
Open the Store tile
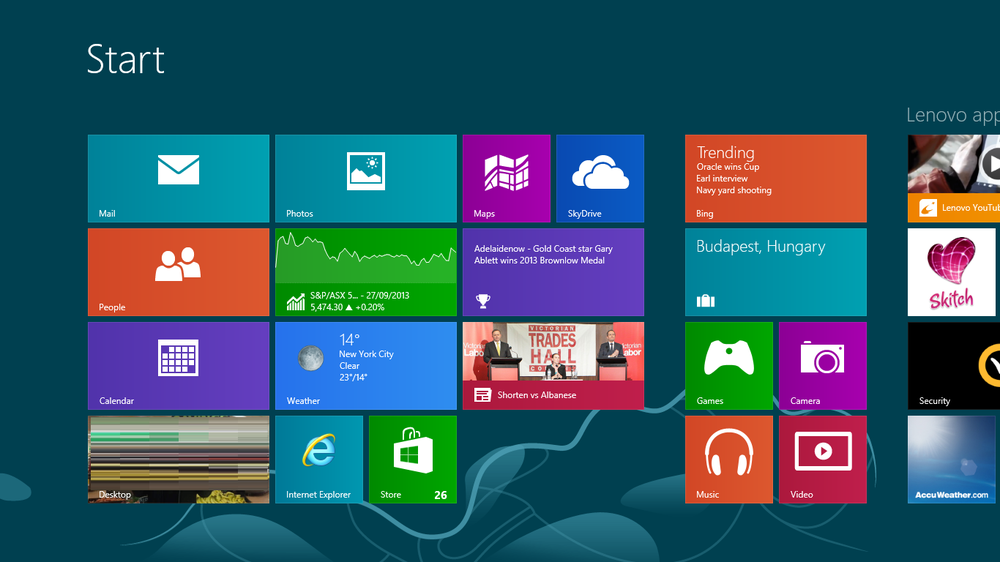click(413, 460)
